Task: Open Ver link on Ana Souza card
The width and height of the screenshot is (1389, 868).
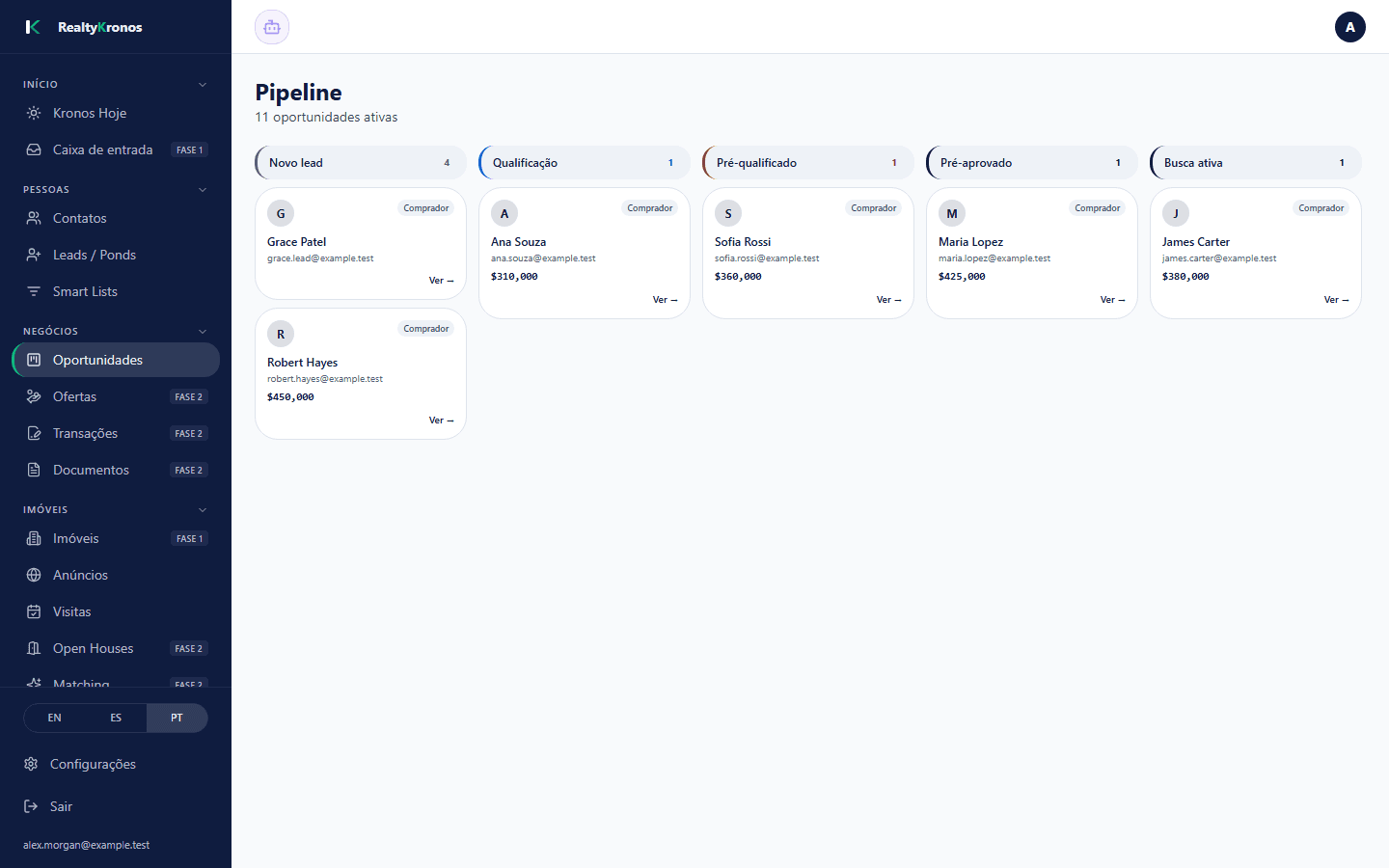Action: [x=665, y=300]
